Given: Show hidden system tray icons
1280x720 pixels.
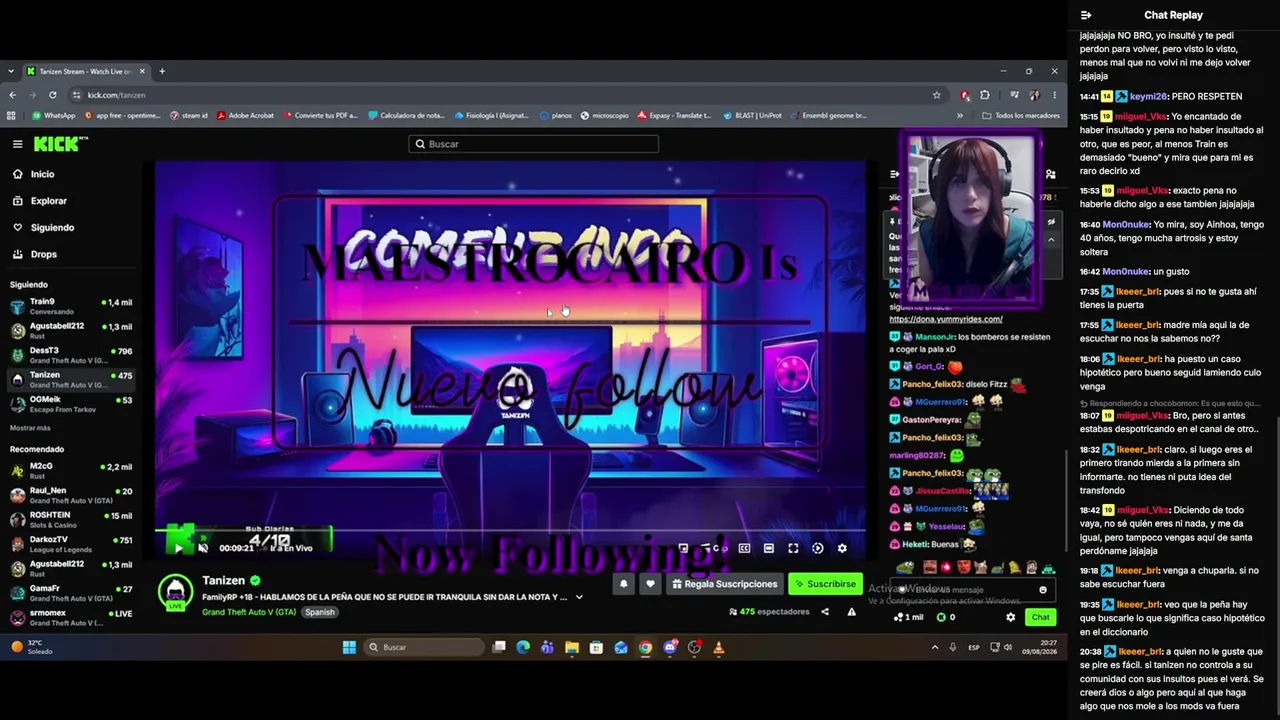Looking at the screenshot, I should 935,647.
